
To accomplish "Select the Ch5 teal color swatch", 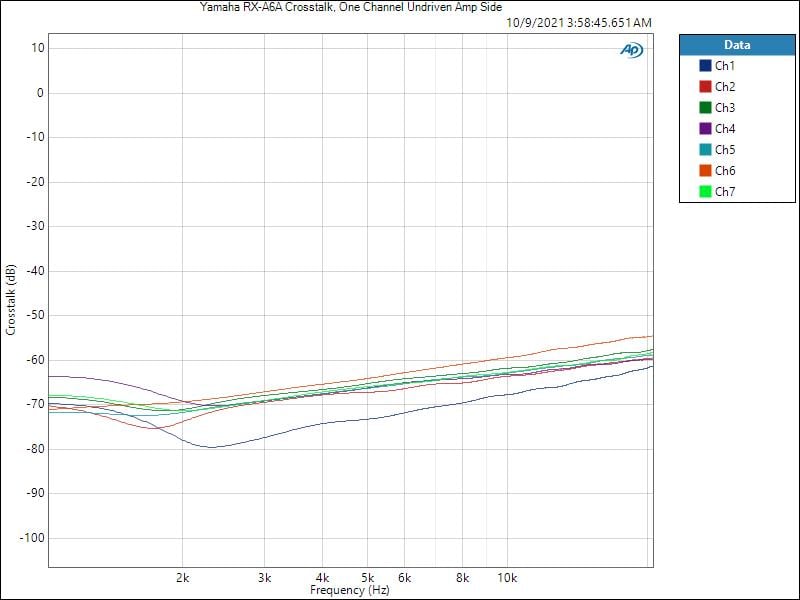I will (705, 149).
